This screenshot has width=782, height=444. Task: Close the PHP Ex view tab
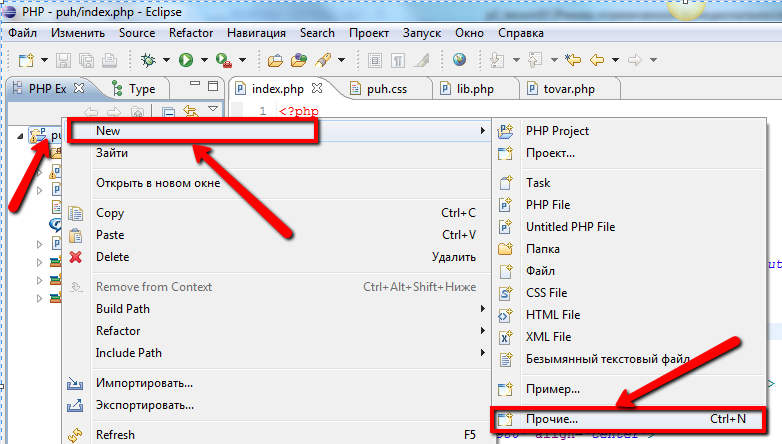(x=79, y=88)
